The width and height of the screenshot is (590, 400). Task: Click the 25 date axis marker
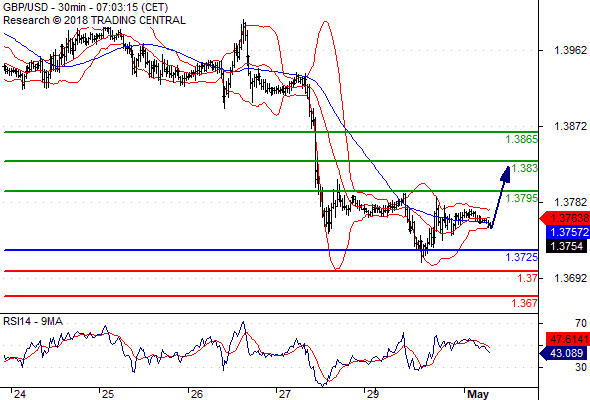click(x=108, y=394)
